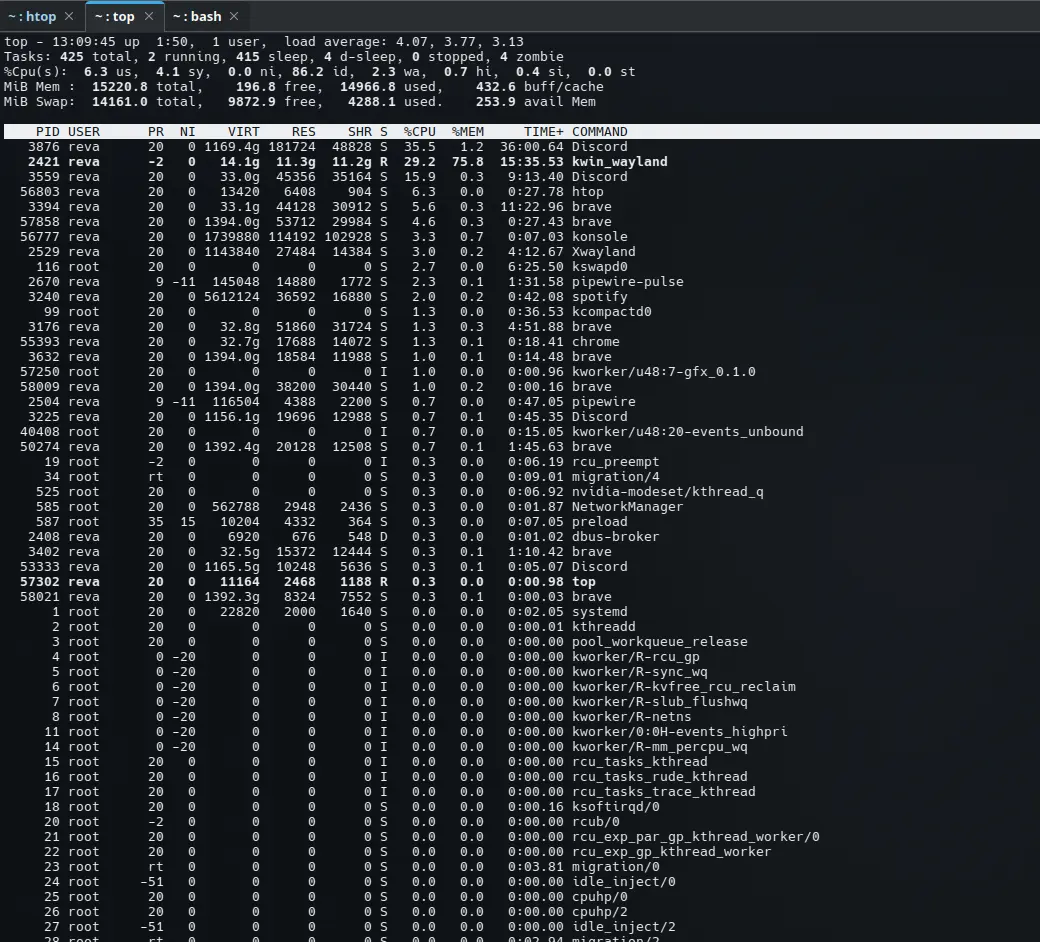Select the spotify process command
This screenshot has height=942, width=1040.
click(600, 297)
